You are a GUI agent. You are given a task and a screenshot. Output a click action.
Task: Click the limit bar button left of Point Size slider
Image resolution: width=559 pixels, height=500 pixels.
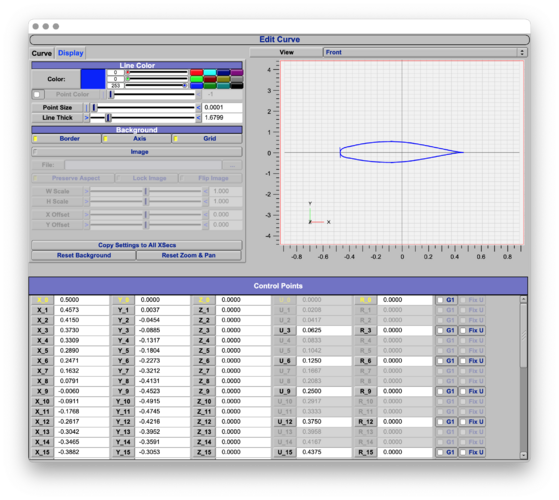click(86, 107)
